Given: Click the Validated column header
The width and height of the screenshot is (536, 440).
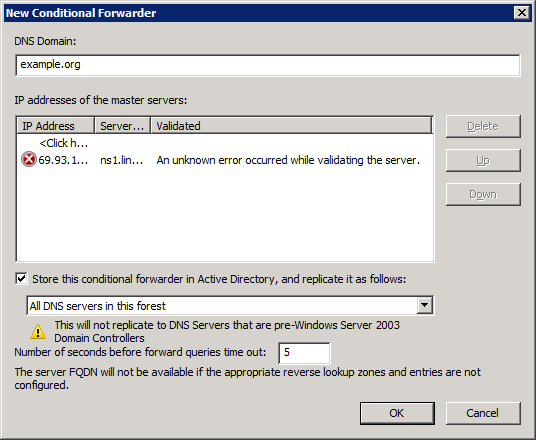Looking at the screenshot, I should click(292, 125).
